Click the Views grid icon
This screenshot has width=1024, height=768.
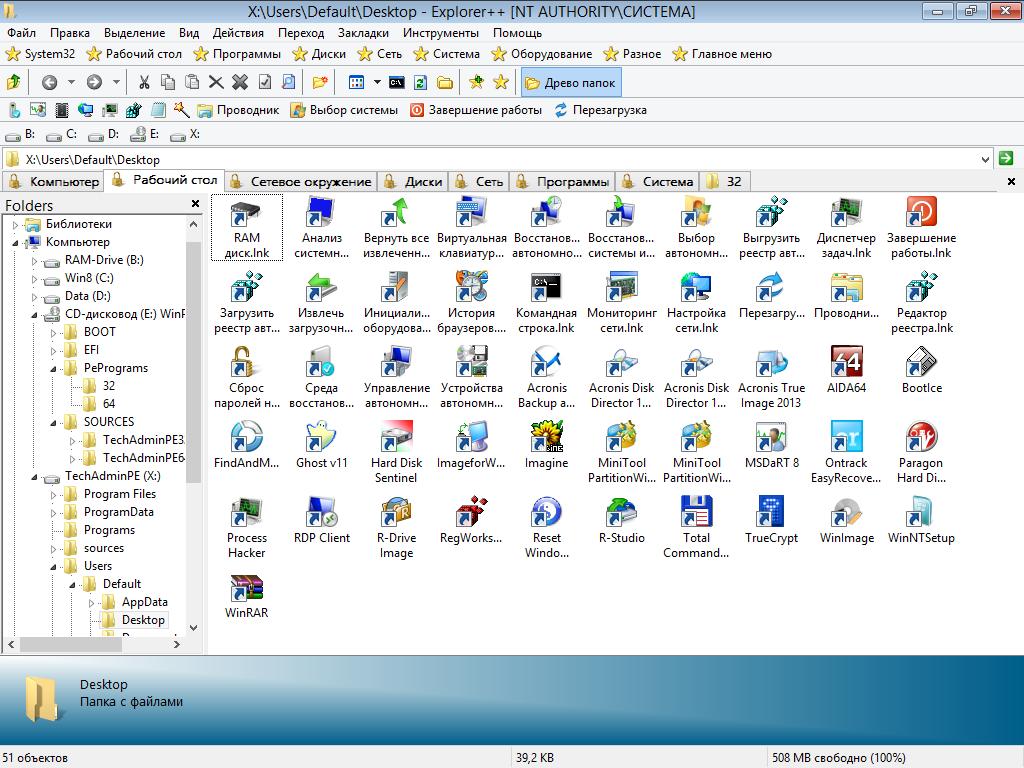(x=357, y=82)
